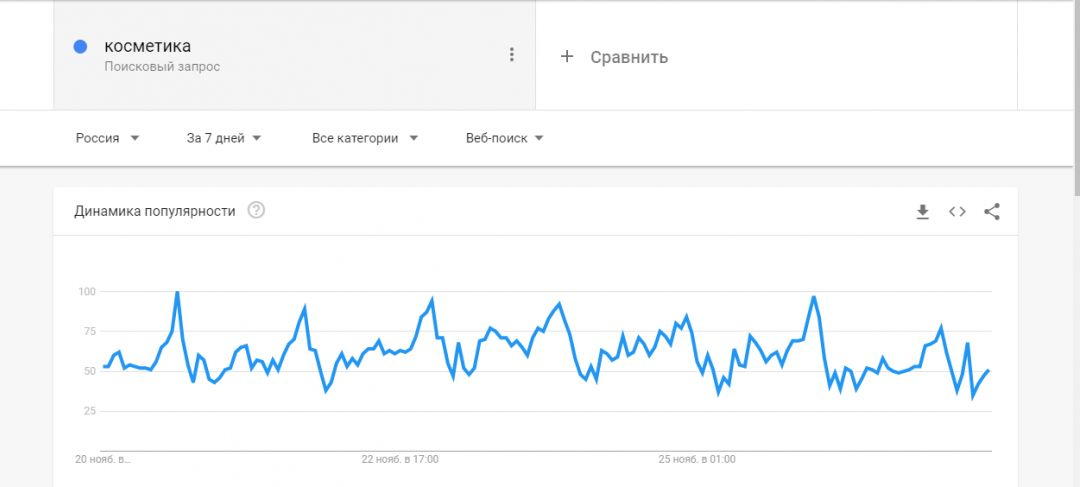1080x487 pixels.
Task: Click the blue dot beside косметика
Action: (x=81, y=46)
